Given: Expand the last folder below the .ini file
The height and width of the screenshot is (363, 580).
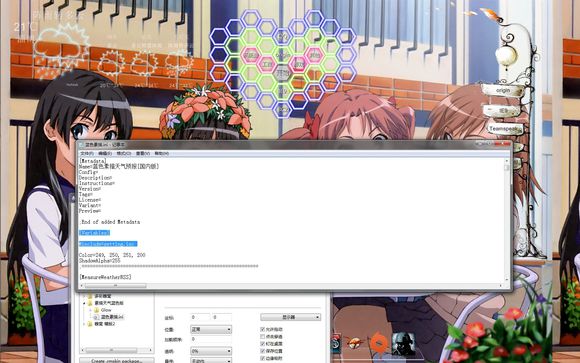Looking at the screenshot, I should [x=85, y=324].
